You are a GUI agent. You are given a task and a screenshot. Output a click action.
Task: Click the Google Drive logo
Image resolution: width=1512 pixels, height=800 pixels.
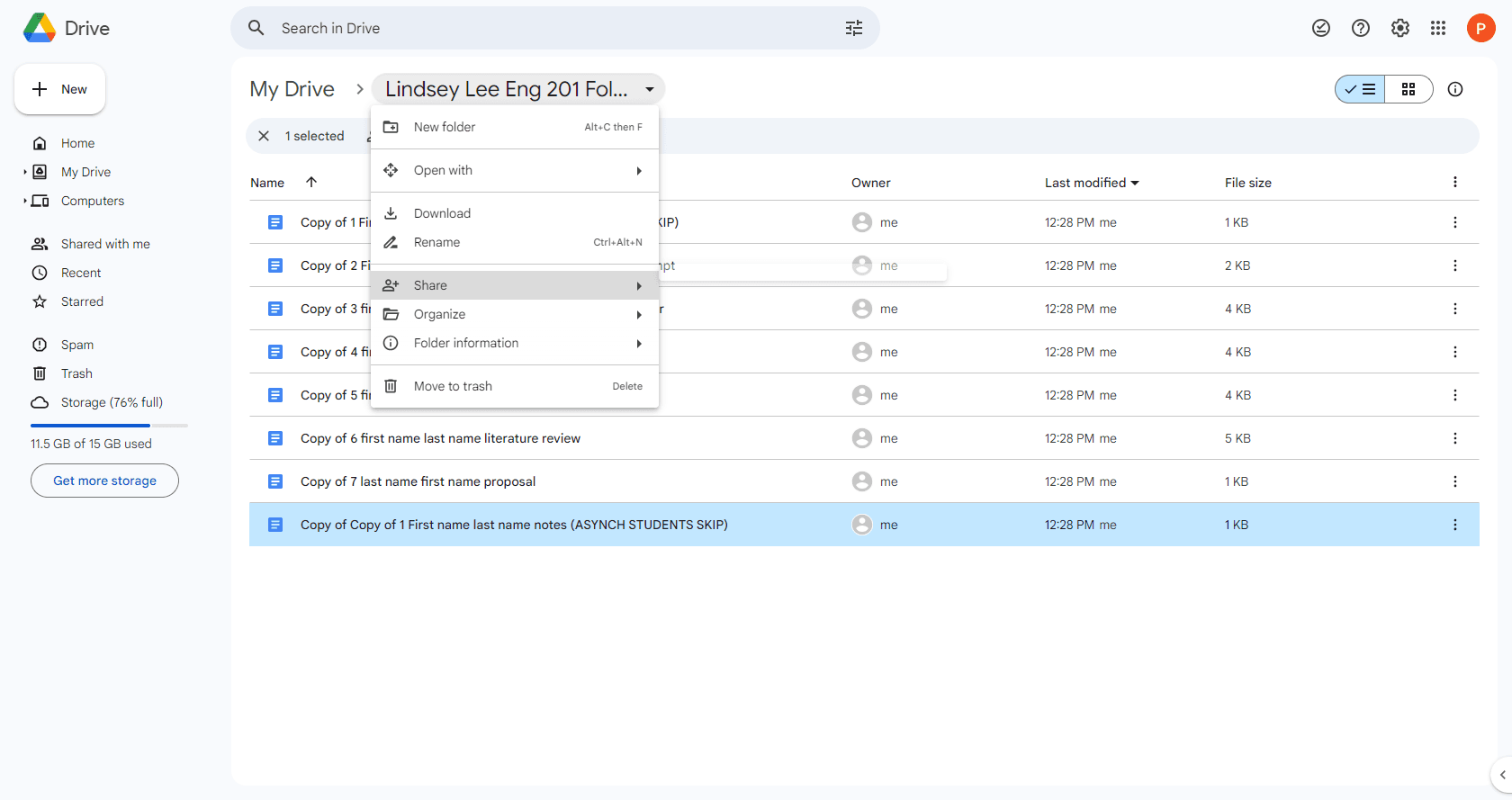pos(40,28)
